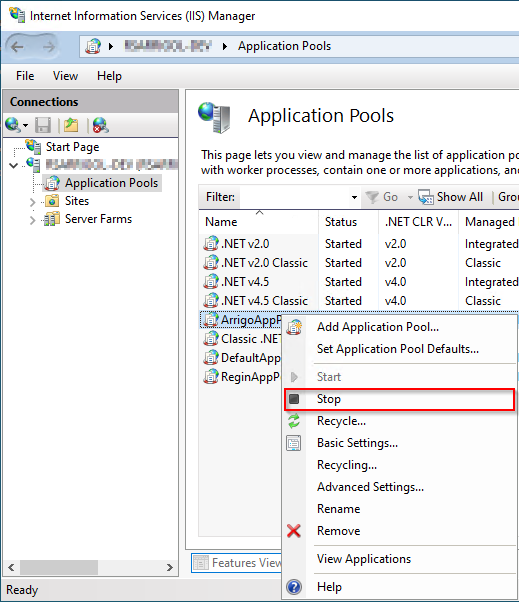Expand the Sites tree node
This screenshot has height=602, width=519.
coord(33,202)
